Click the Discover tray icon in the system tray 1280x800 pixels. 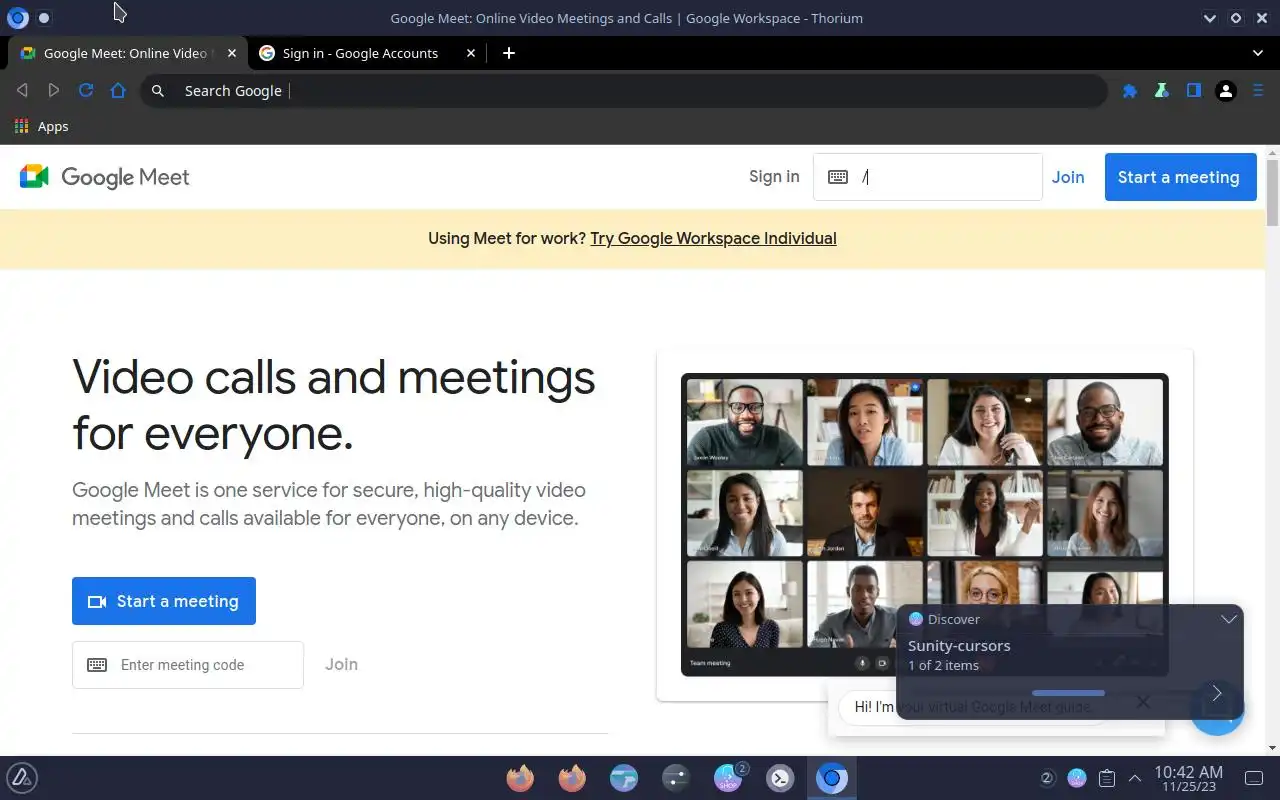(x=1077, y=778)
